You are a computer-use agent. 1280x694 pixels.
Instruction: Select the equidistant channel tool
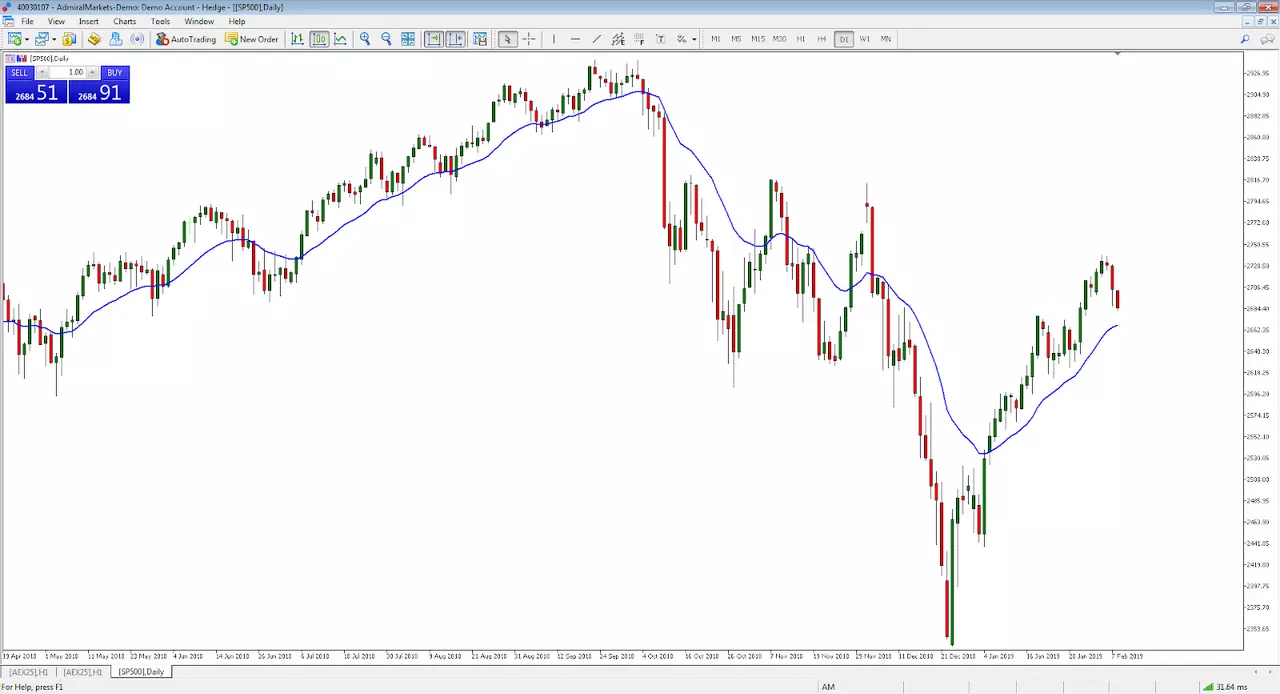(x=618, y=39)
